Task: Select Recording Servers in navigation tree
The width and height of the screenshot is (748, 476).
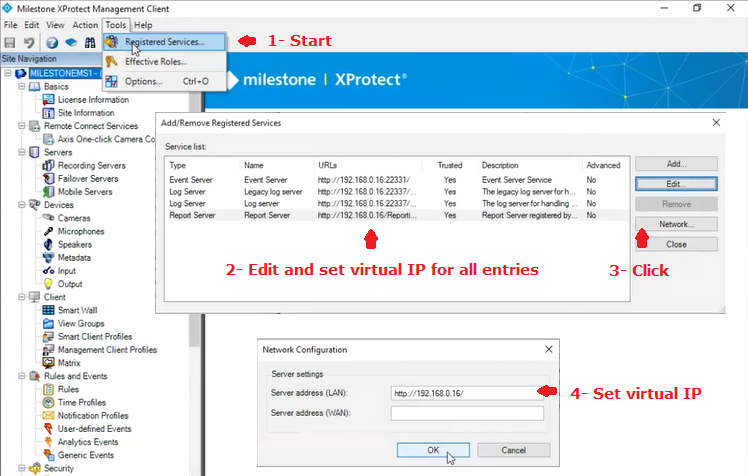Action: pos(91,165)
